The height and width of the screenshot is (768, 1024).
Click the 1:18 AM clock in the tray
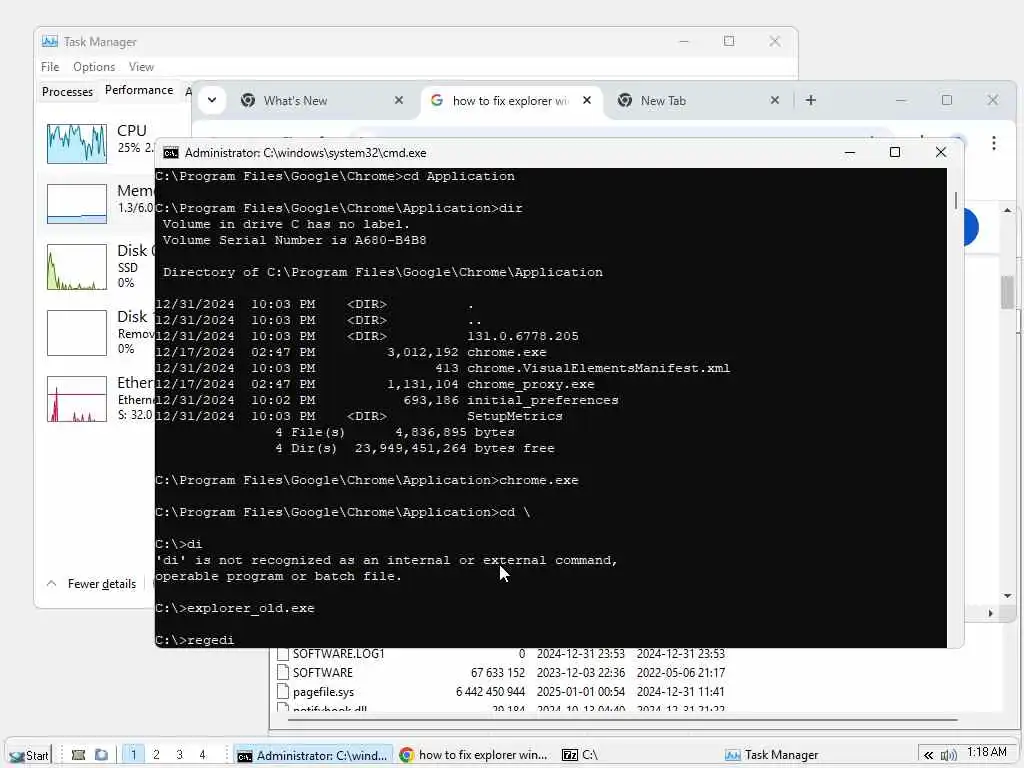(987, 752)
